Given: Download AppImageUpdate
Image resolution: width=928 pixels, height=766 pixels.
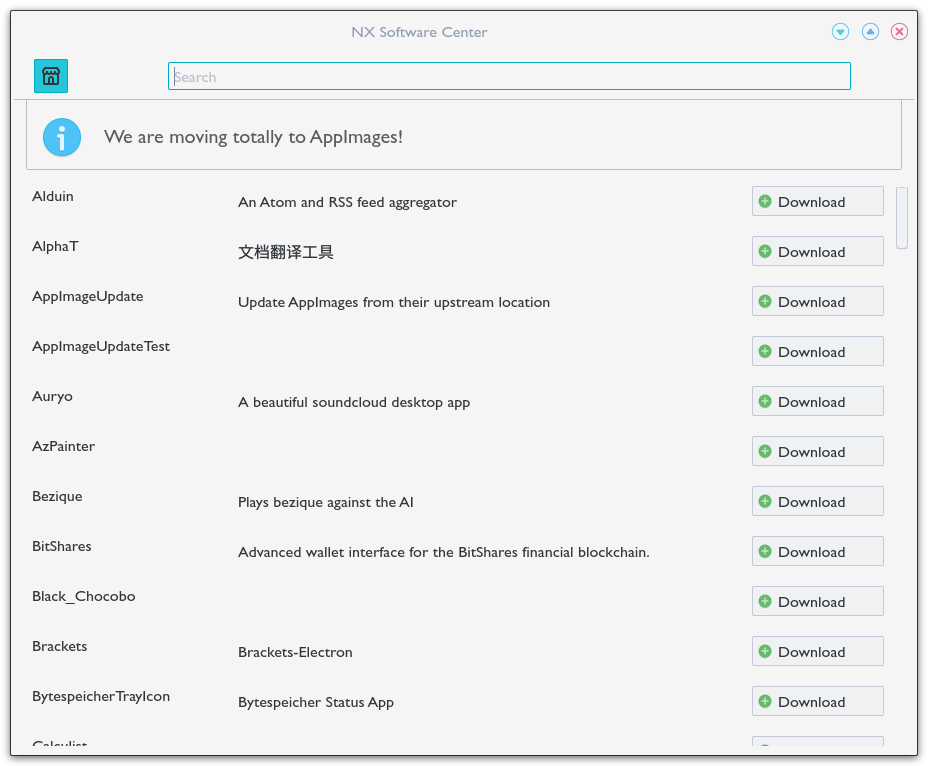Looking at the screenshot, I should pos(817,301).
